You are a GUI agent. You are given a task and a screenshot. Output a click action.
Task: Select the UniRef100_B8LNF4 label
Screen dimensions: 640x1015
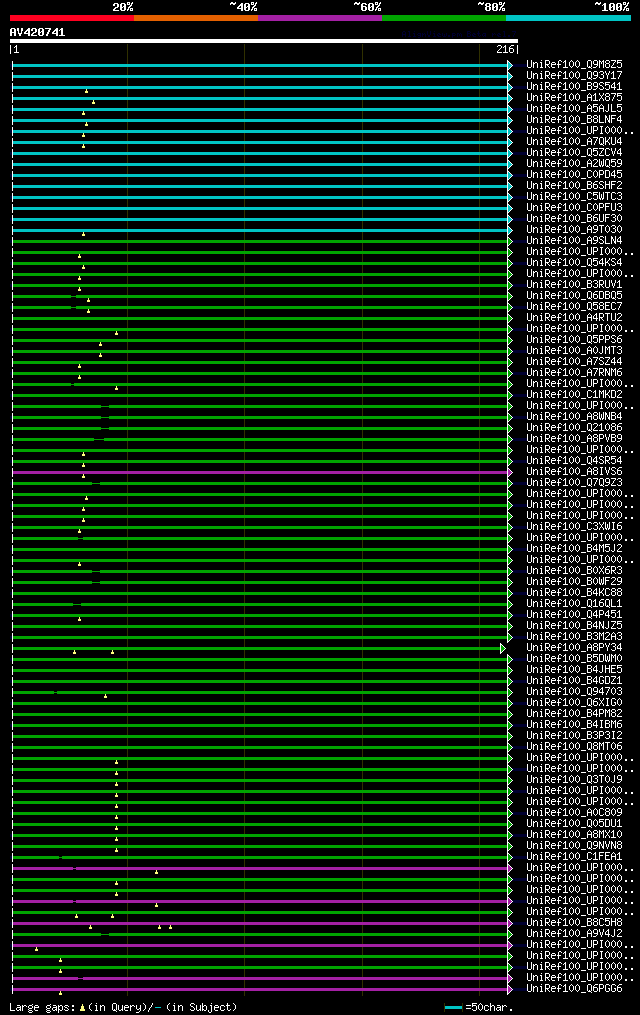(574, 120)
